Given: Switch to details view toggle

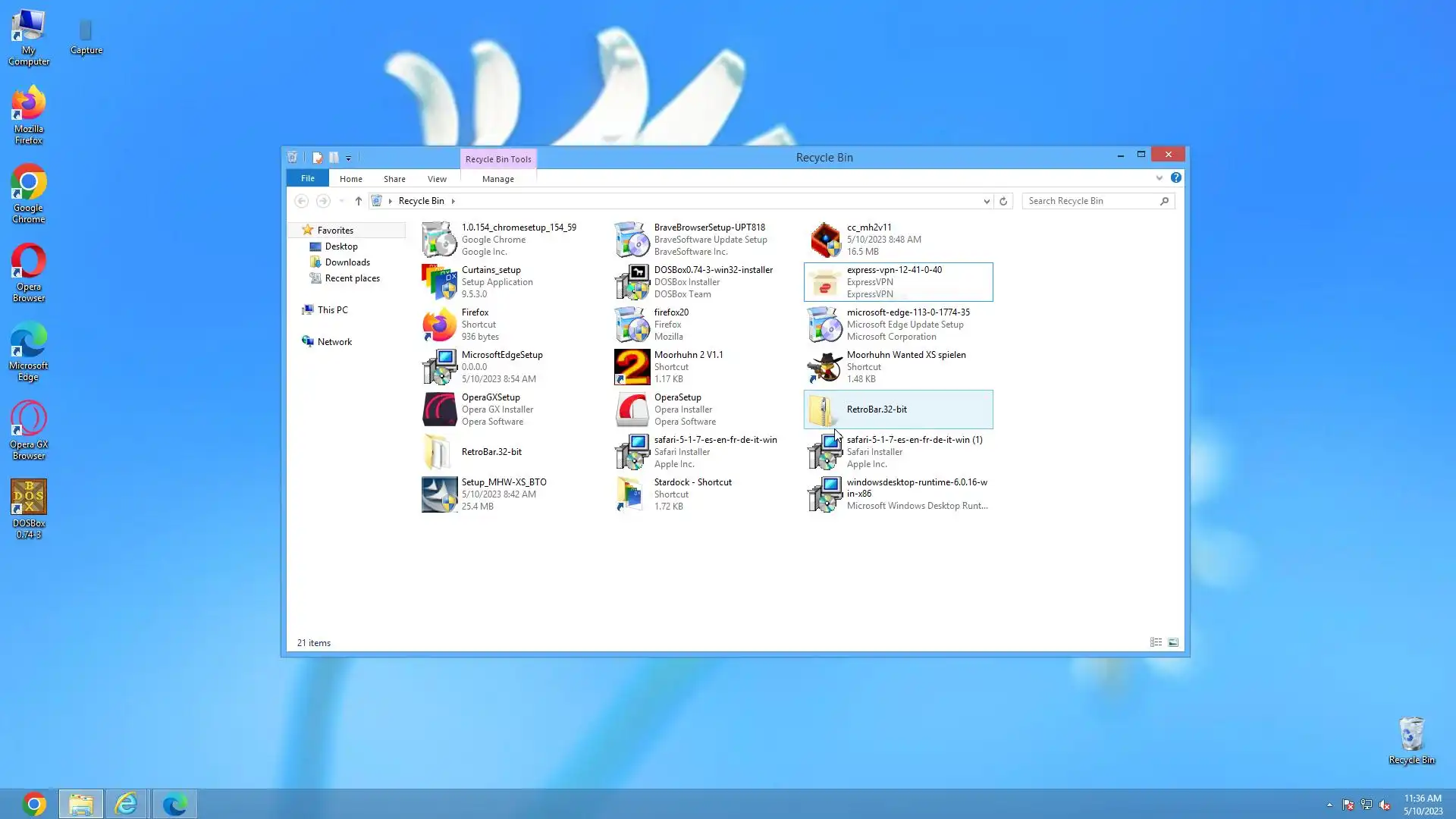Looking at the screenshot, I should pos(1156,642).
